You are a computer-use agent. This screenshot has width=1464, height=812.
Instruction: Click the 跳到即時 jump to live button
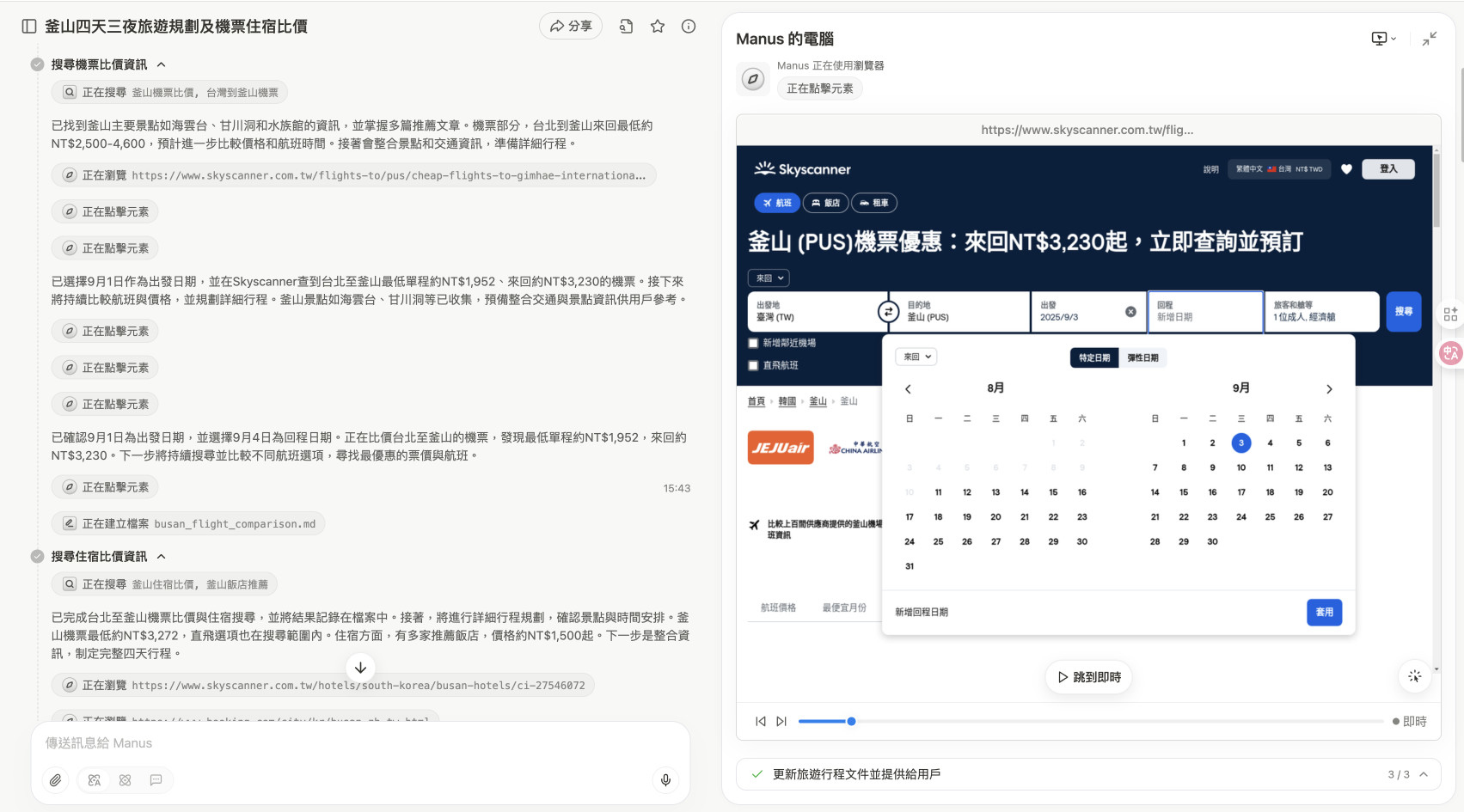1088,677
